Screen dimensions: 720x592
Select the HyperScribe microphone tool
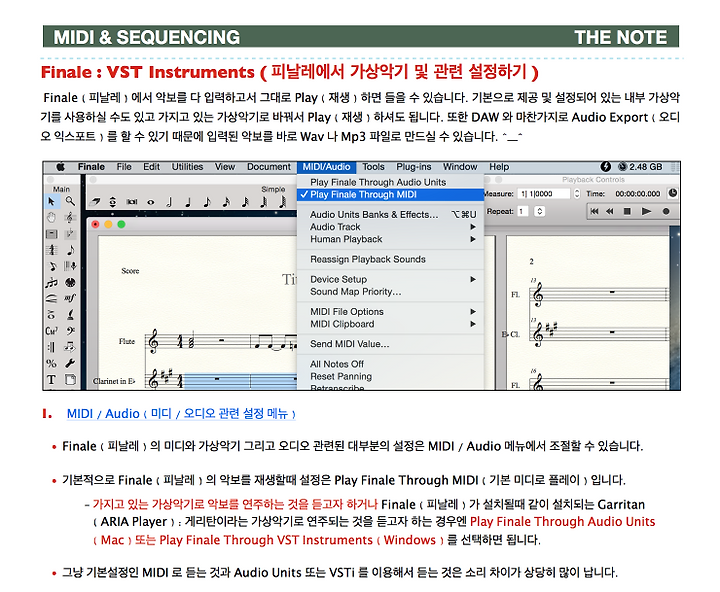point(70,266)
